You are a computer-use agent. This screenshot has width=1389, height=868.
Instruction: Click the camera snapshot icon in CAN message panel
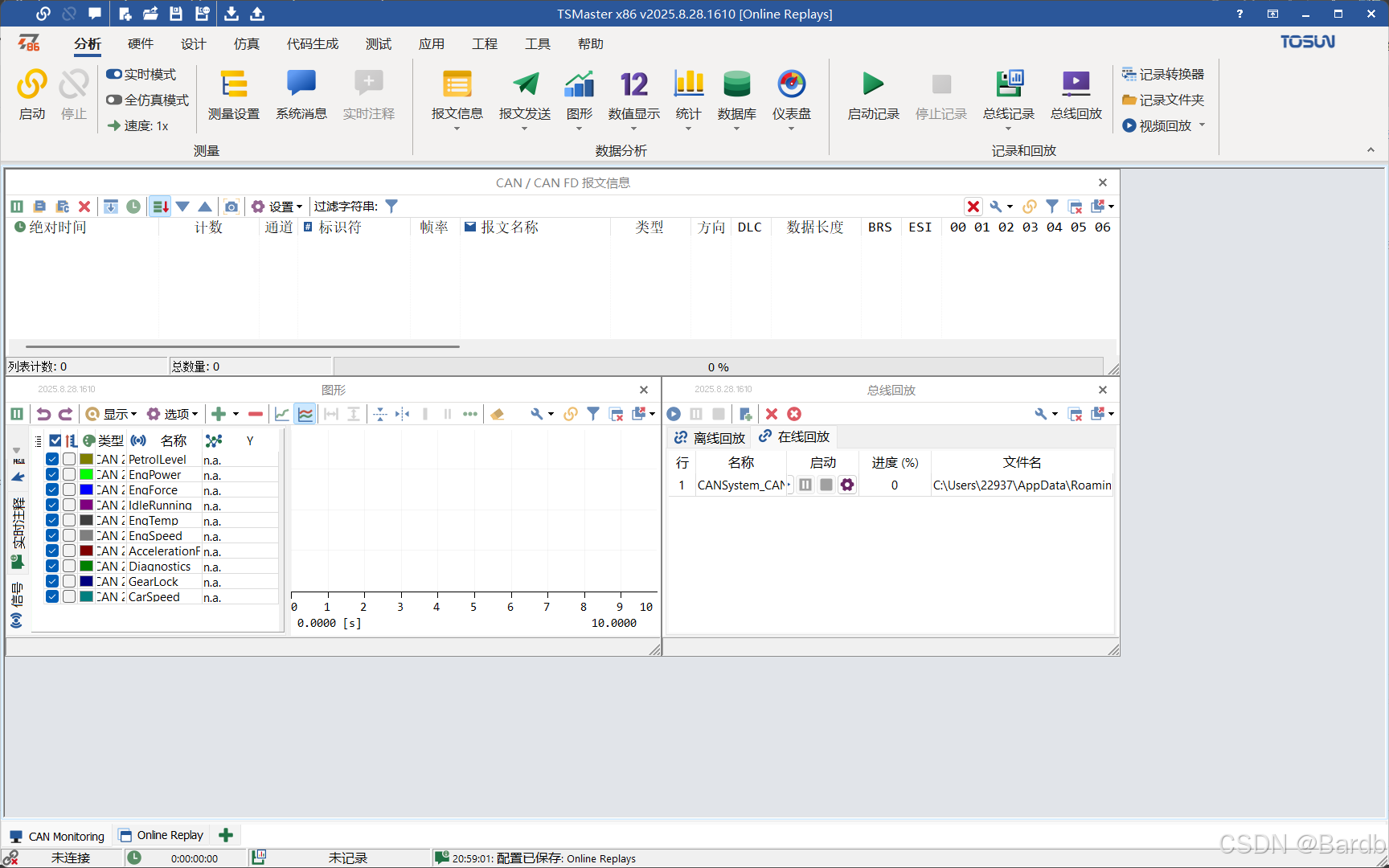231,207
